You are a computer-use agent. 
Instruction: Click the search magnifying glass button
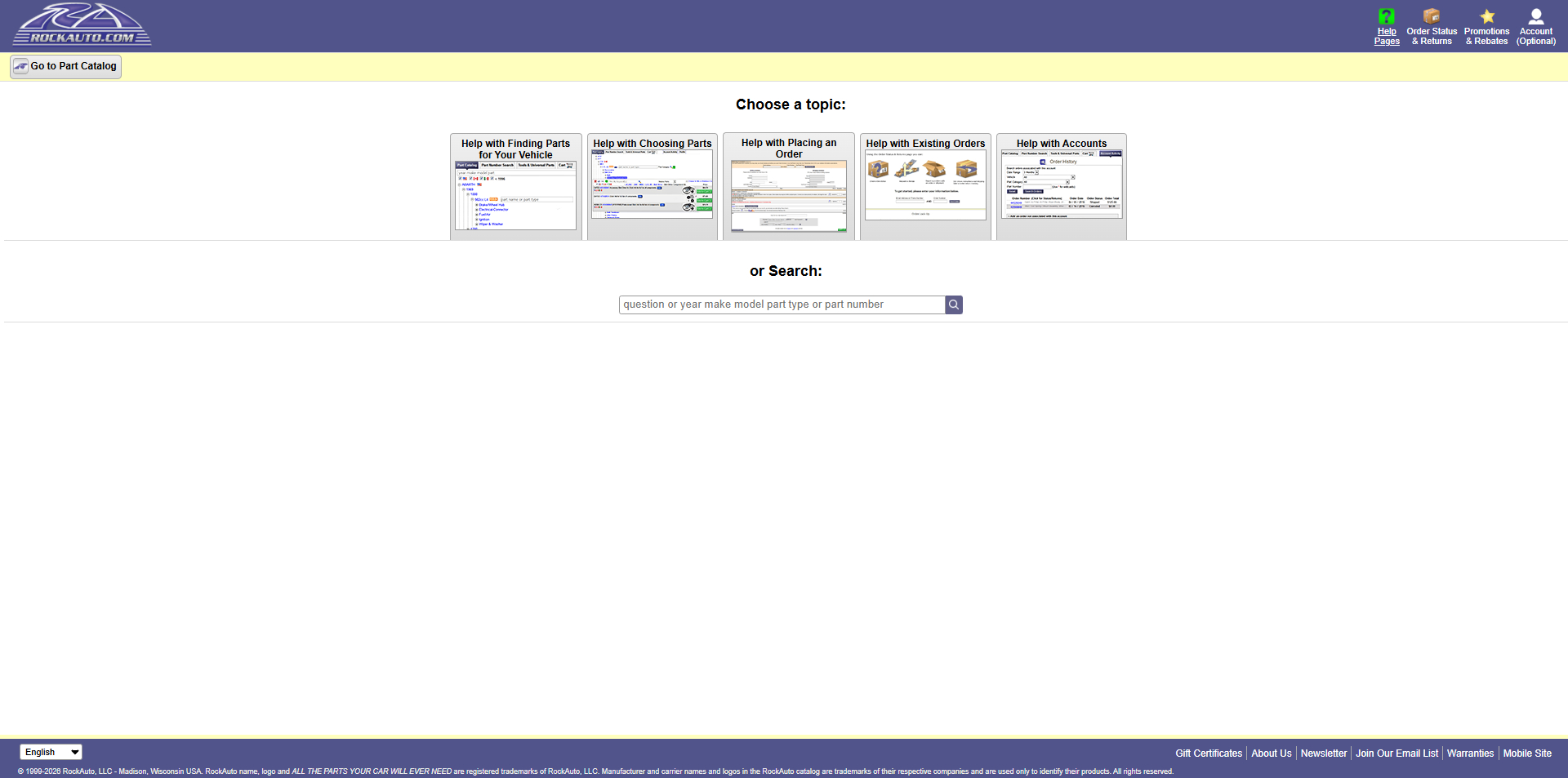click(x=953, y=305)
